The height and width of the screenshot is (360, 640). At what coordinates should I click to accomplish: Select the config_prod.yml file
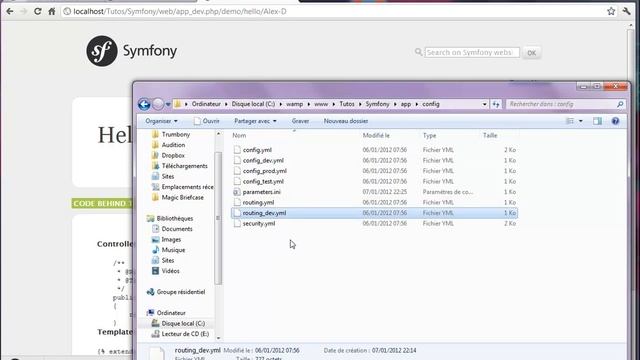pos(374,171)
